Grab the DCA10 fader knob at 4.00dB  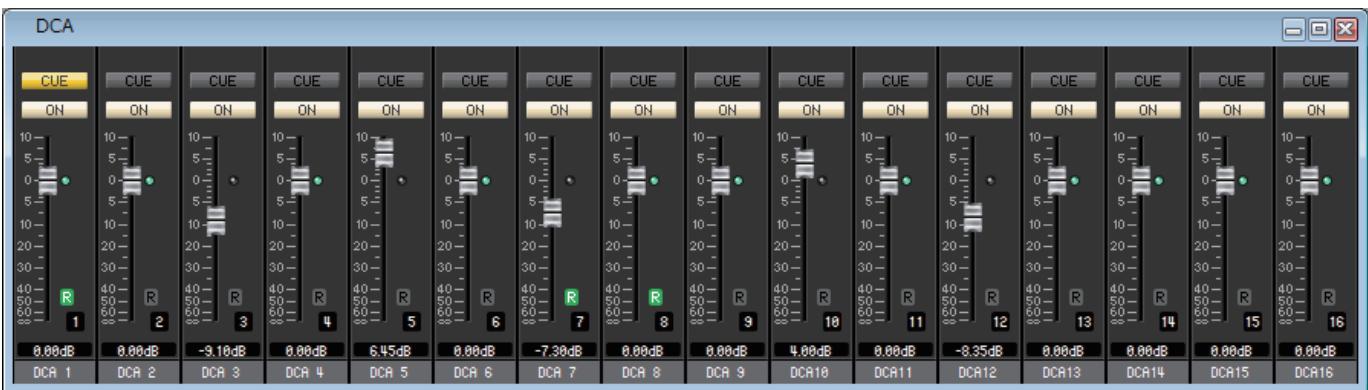point(804,163)
